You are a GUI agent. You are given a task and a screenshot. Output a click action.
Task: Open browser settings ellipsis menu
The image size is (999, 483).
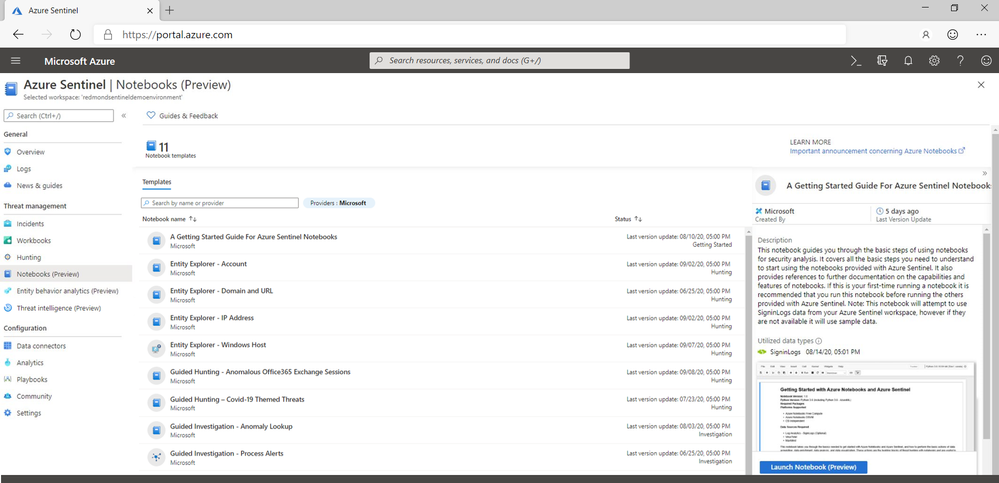[981, 34]
